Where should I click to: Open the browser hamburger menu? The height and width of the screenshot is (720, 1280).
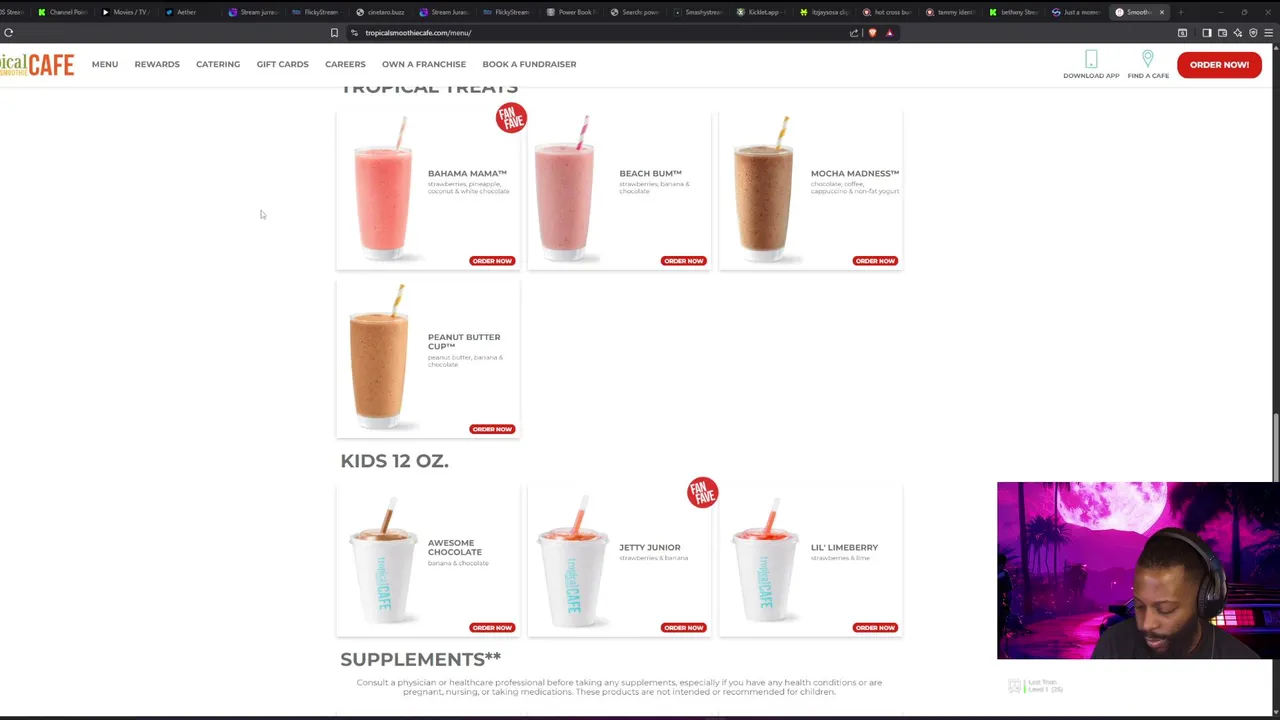[1269, 33]
